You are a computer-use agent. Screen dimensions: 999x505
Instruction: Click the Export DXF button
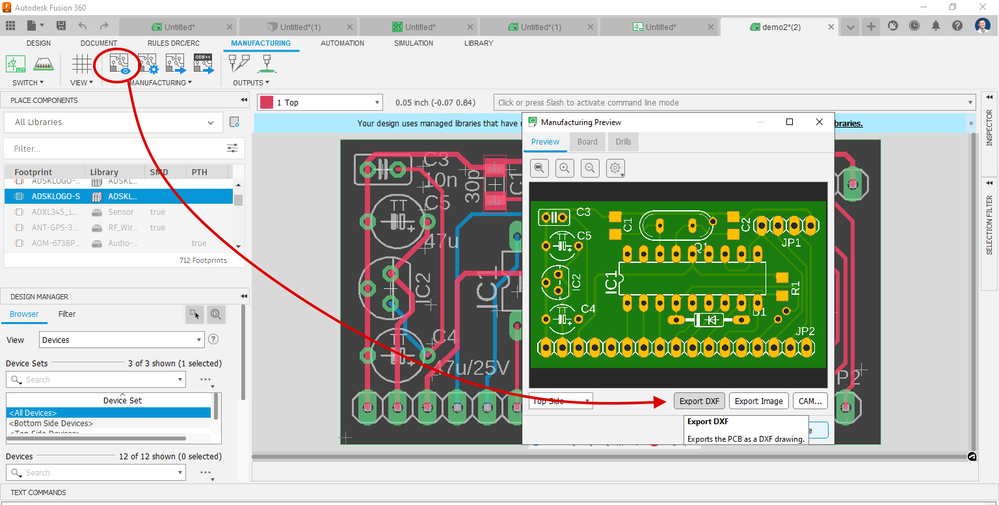[699, 401]
